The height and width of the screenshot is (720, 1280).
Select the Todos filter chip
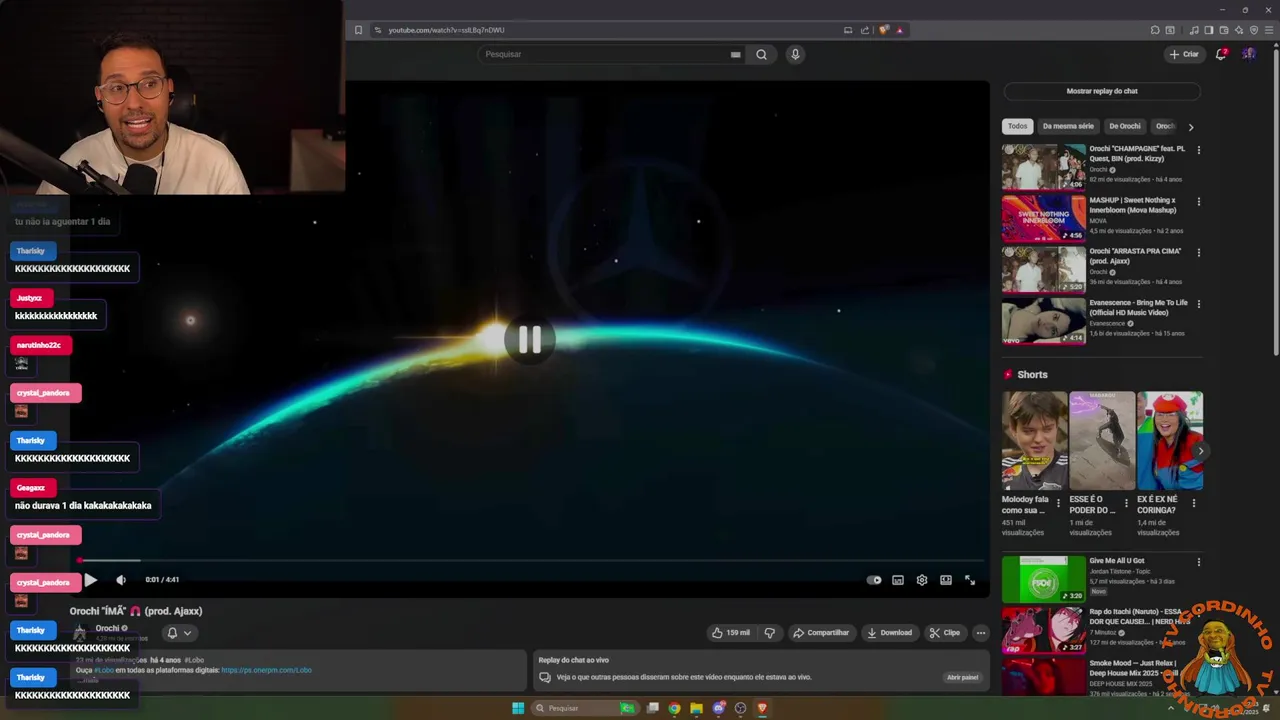tap(1017, 126)
